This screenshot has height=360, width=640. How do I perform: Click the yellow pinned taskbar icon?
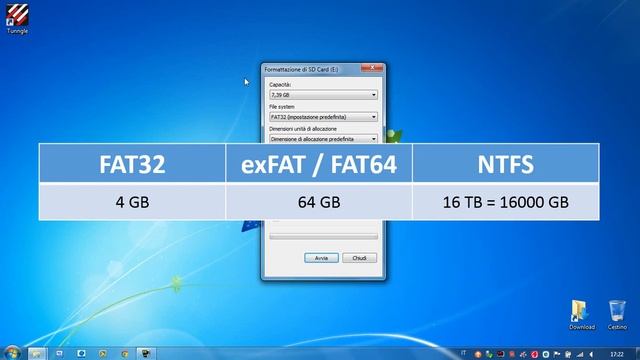coord(103,353)
